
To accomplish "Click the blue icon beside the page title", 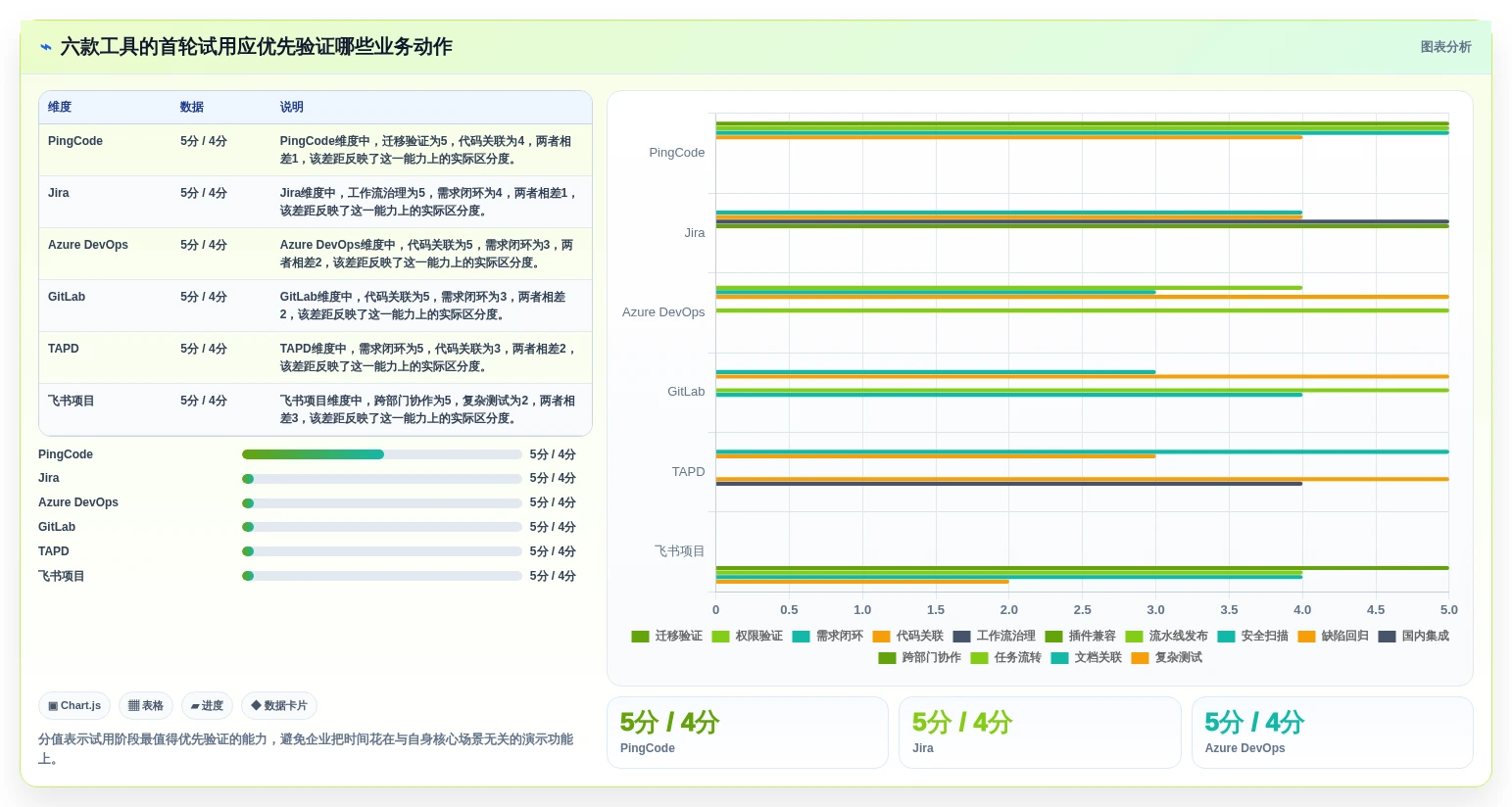I will 46,47.
